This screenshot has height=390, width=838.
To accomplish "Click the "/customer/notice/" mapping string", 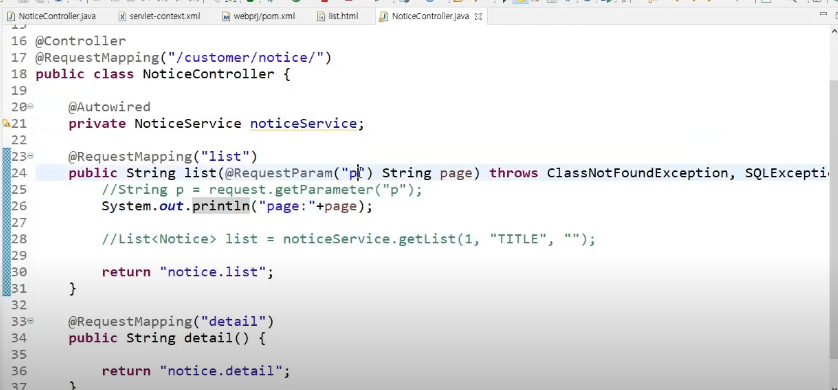I will click(x=245, y=58).
